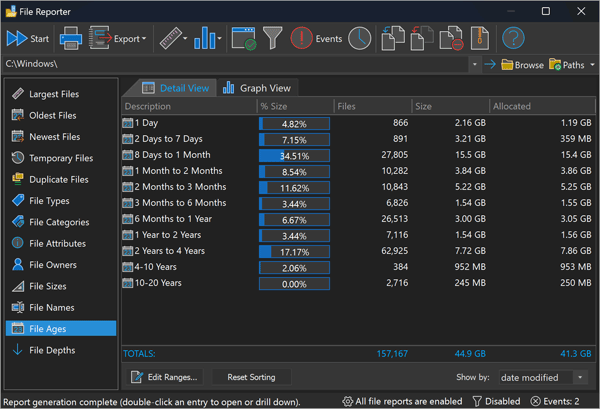Sort by Allocated column header

(x=542, y=106)
